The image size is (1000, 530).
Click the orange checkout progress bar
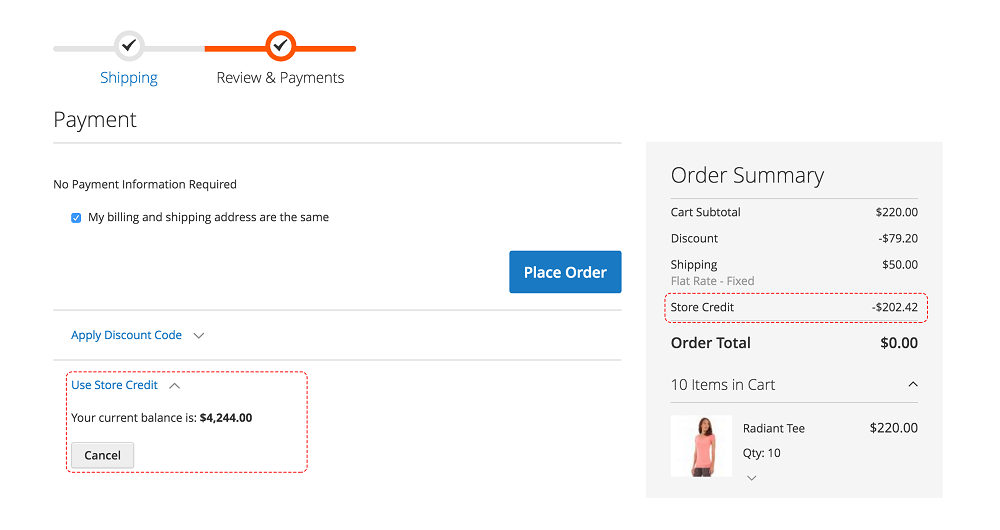click(x=330, y=48)
